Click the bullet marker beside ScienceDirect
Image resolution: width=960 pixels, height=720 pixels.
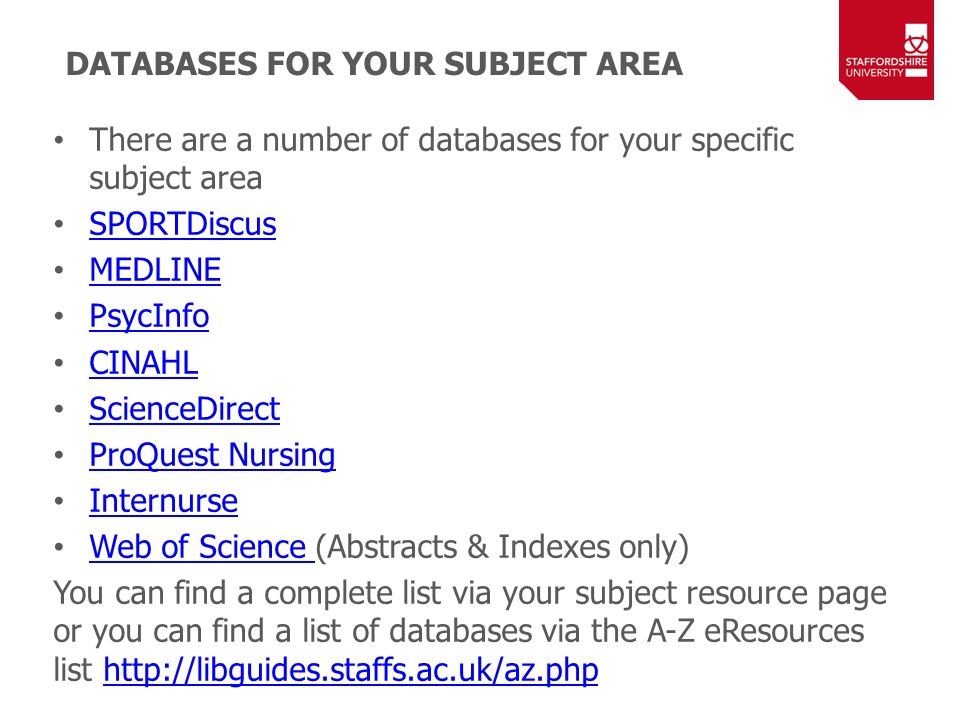pyautogui.click(x=59, y=410)
